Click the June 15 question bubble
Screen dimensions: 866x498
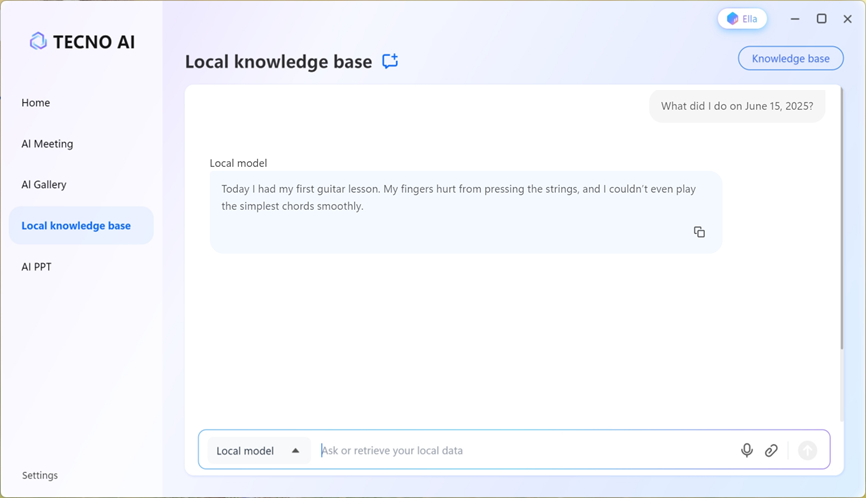(x=737, y=106)
